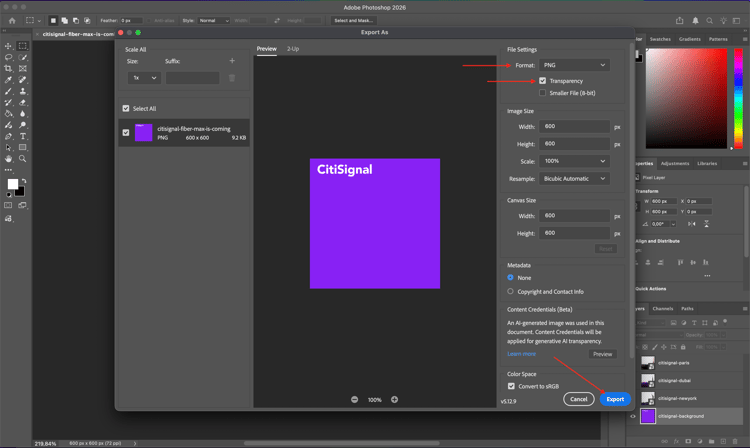750x448 pixels.
Task: Go to Photoshop Home screen
Action: pos(12,20)
